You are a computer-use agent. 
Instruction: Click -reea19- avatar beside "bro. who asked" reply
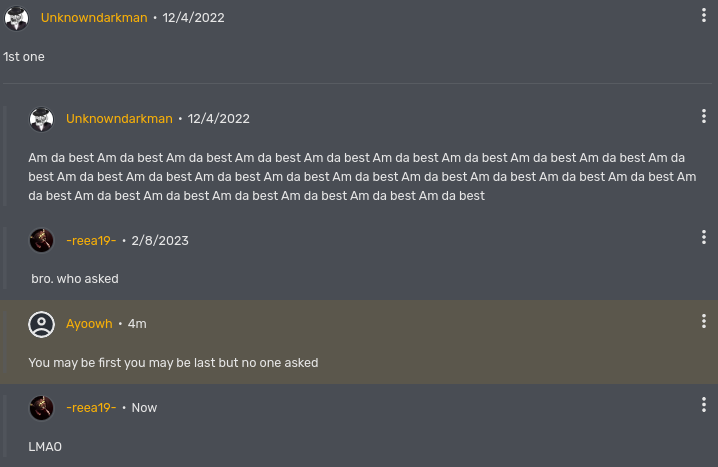[x=41, y=240]
